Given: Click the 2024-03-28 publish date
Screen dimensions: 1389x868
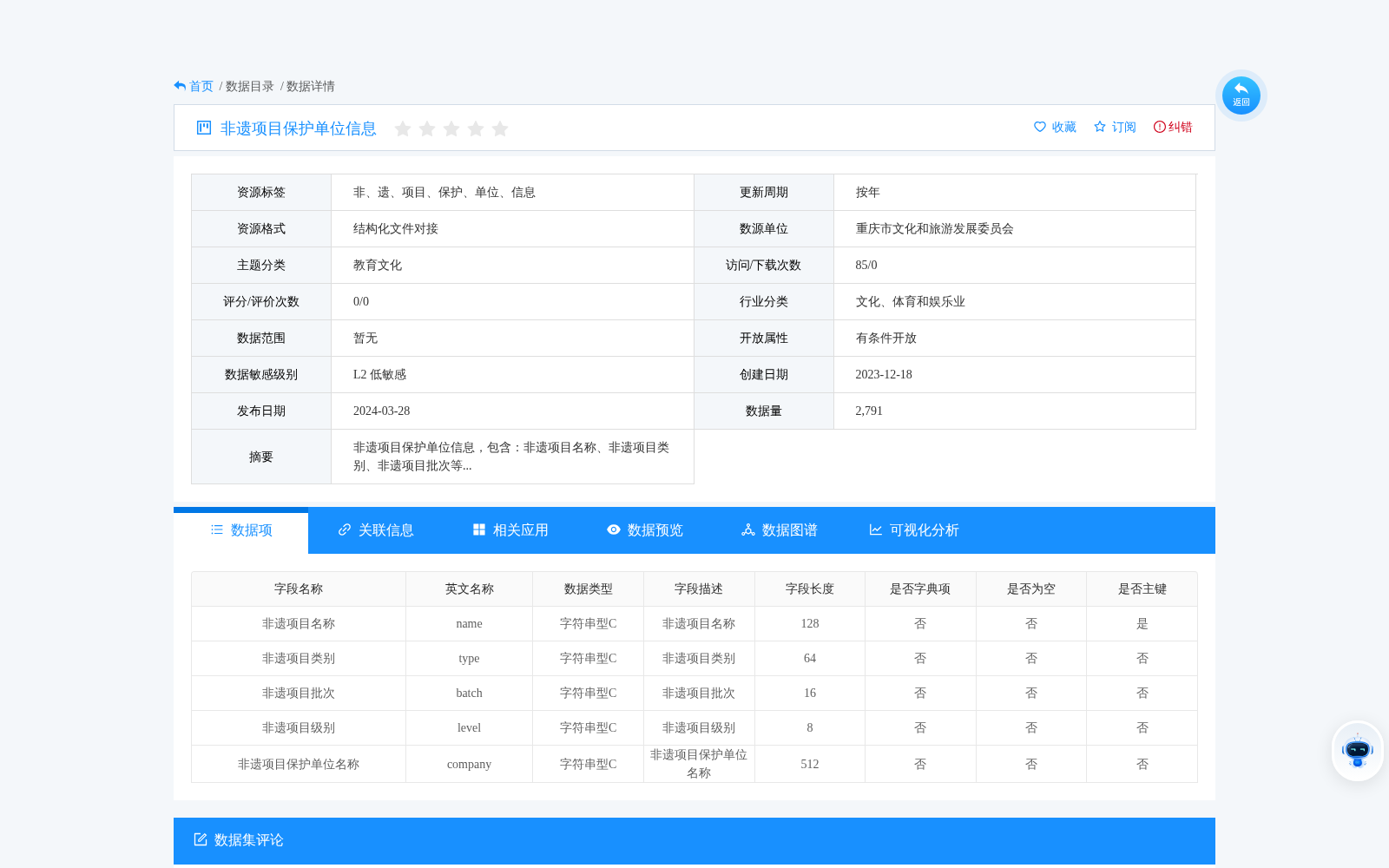Looking at the screenshot, I should [382, 411].
